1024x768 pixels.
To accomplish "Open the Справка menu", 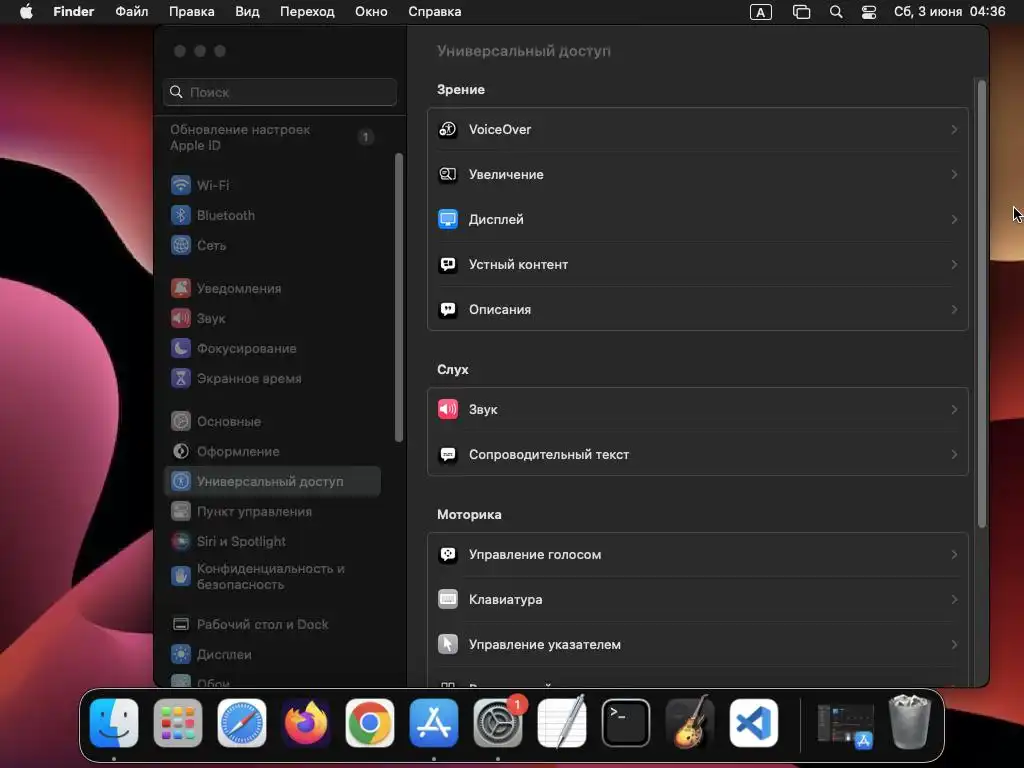I will (434, 12).
